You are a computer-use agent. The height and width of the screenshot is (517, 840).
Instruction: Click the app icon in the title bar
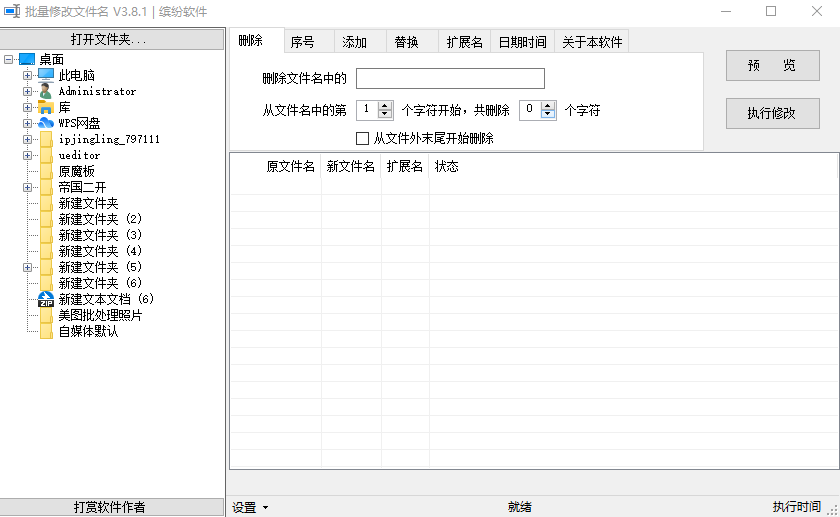(x=12, y=11)
